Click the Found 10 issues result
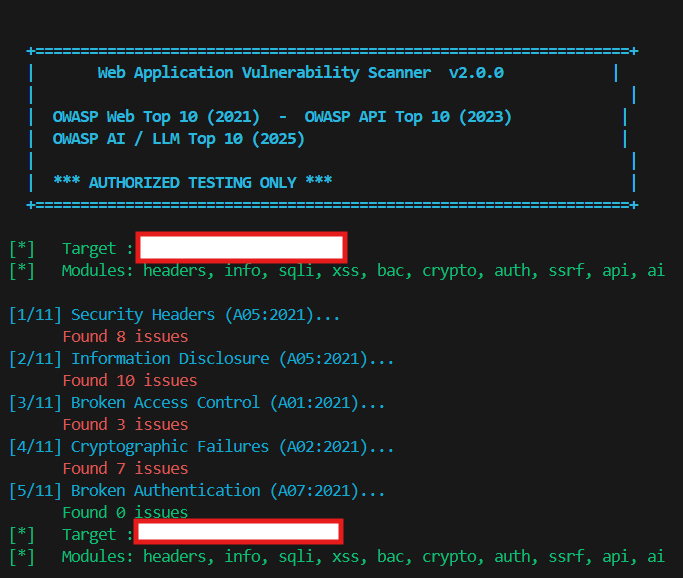683x578 pixels. tap(130, 381)
